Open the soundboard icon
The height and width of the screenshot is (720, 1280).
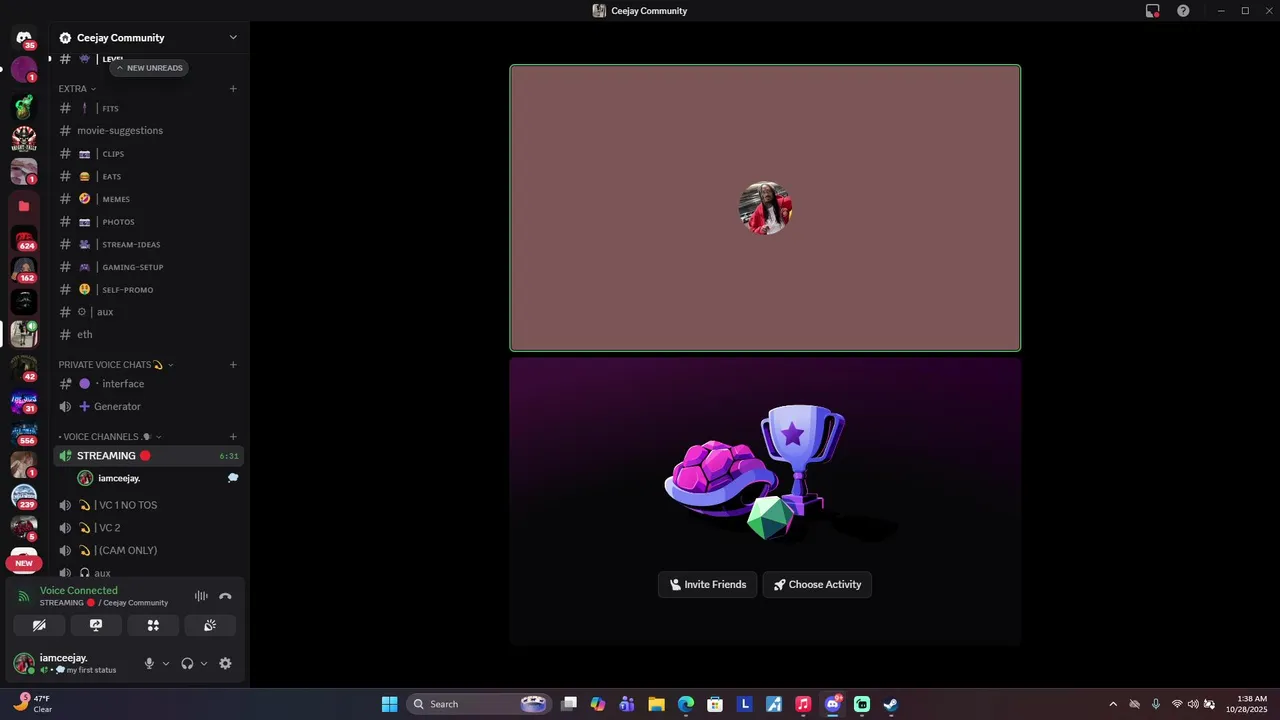tap(210, 625)
